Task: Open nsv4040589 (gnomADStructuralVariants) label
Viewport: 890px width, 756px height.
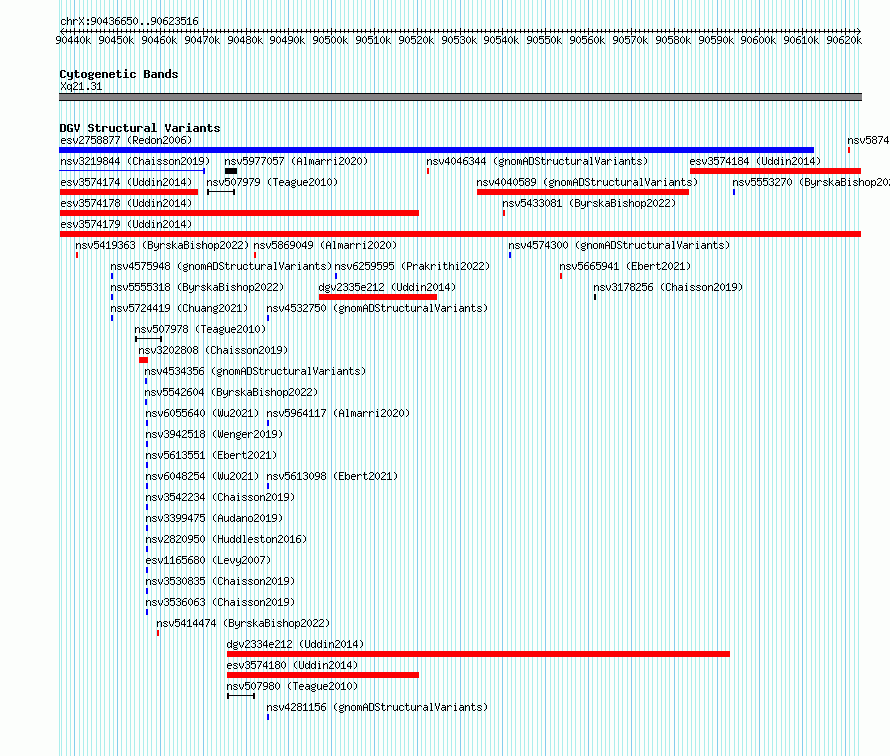Action: point(587,182)
